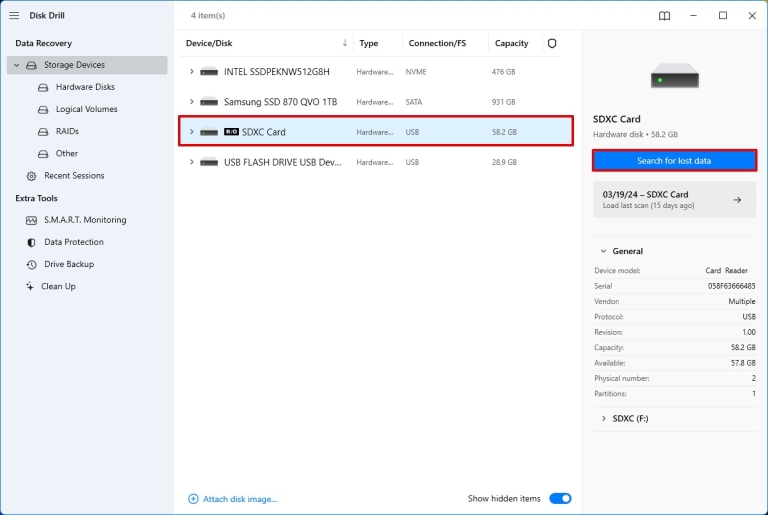Click the serial value 058F63666485
The width and height of the screenshot is (768, 515).
731,286
